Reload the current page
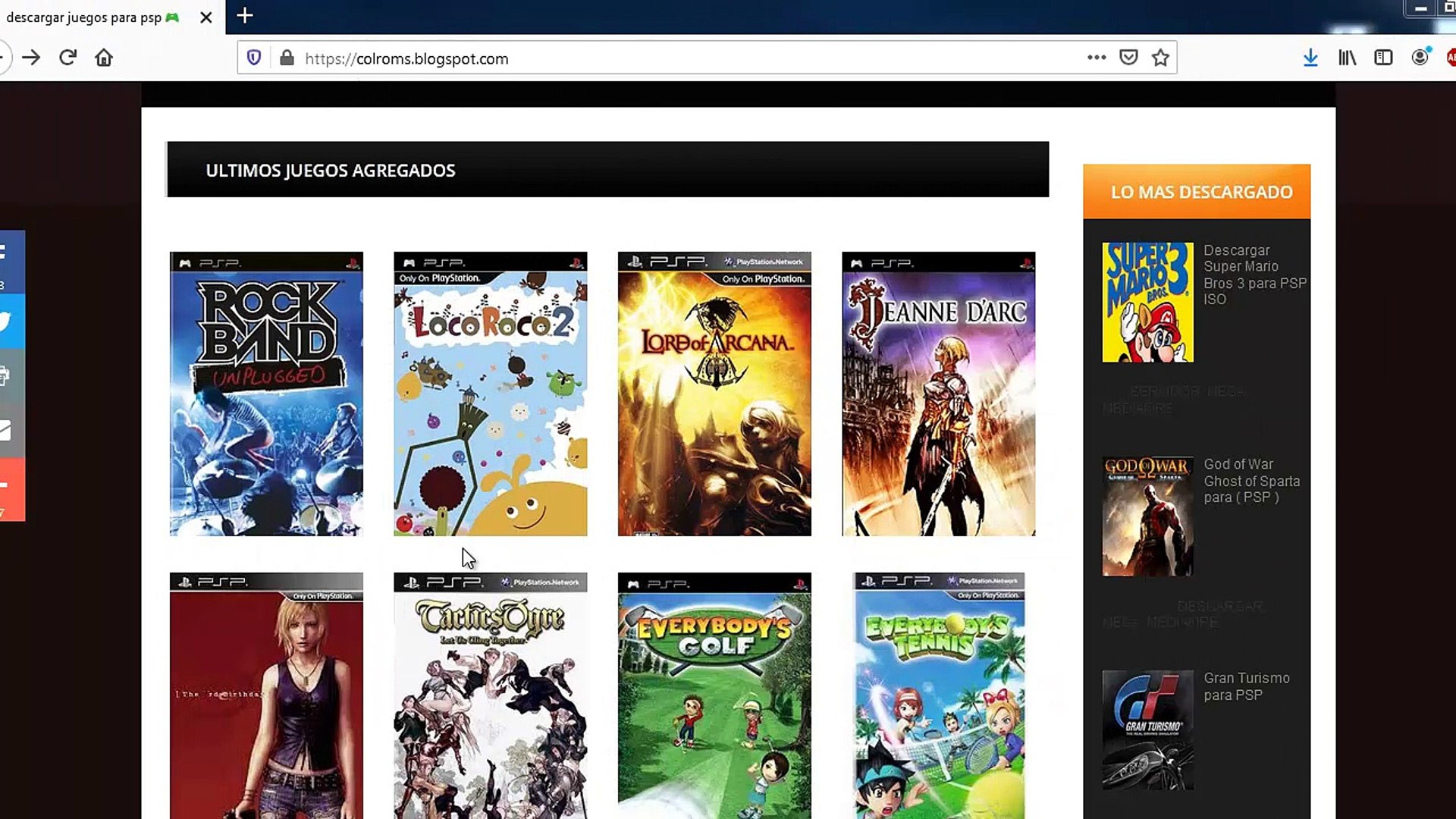This screenshot has width=1456, height=819. tap(67, 58)
